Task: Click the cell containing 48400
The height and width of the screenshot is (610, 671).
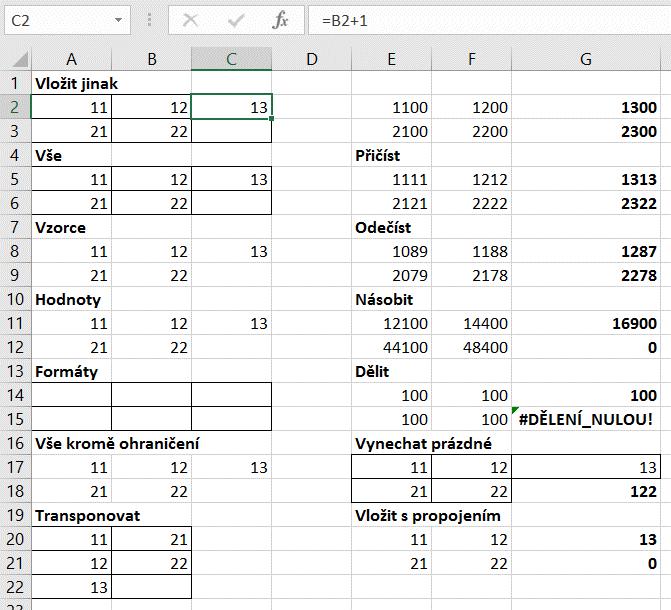Action: (x=472, y=347)
